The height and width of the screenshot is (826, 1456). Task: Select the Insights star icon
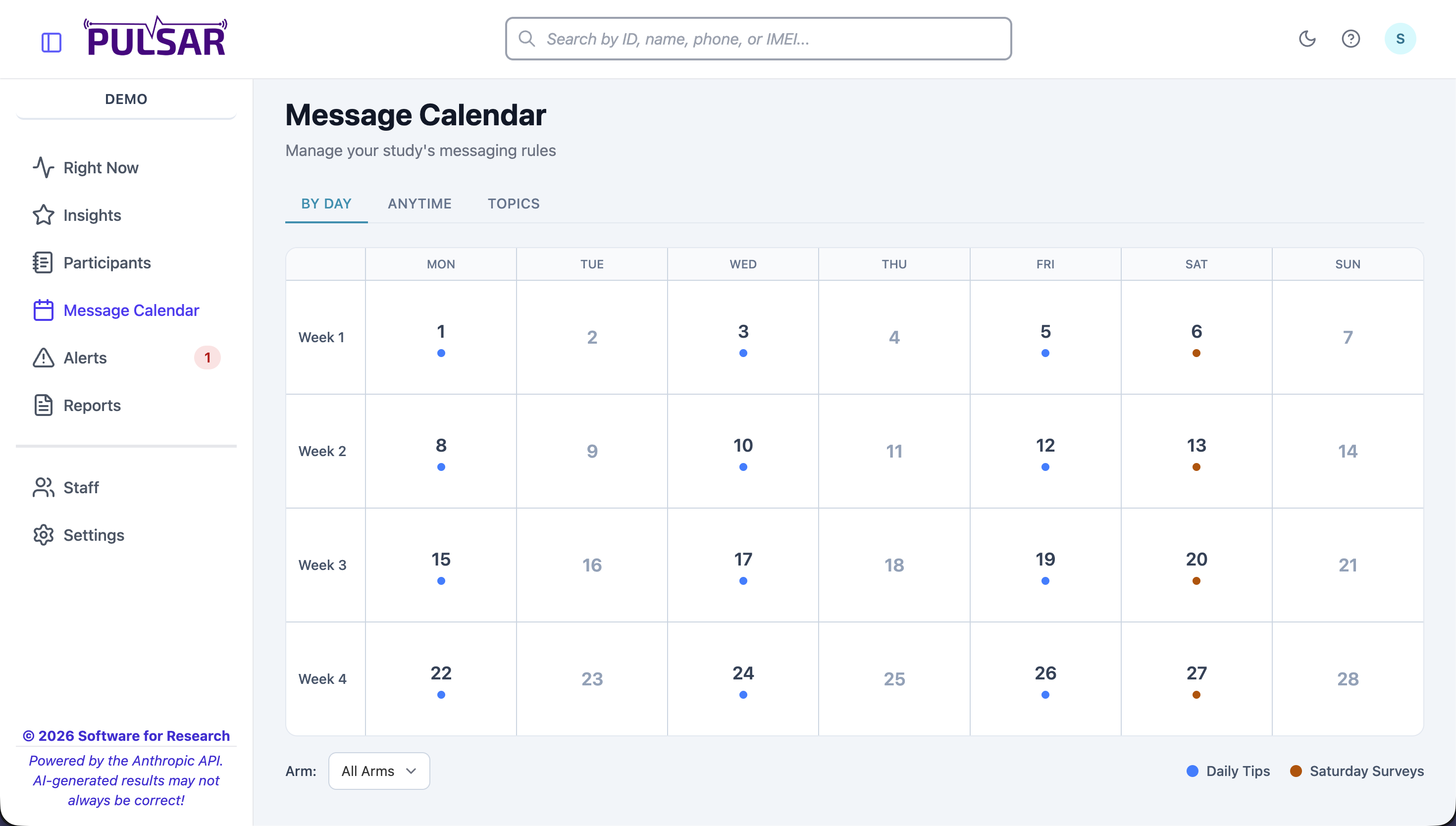pyautogui.click(x=44, y=215)
